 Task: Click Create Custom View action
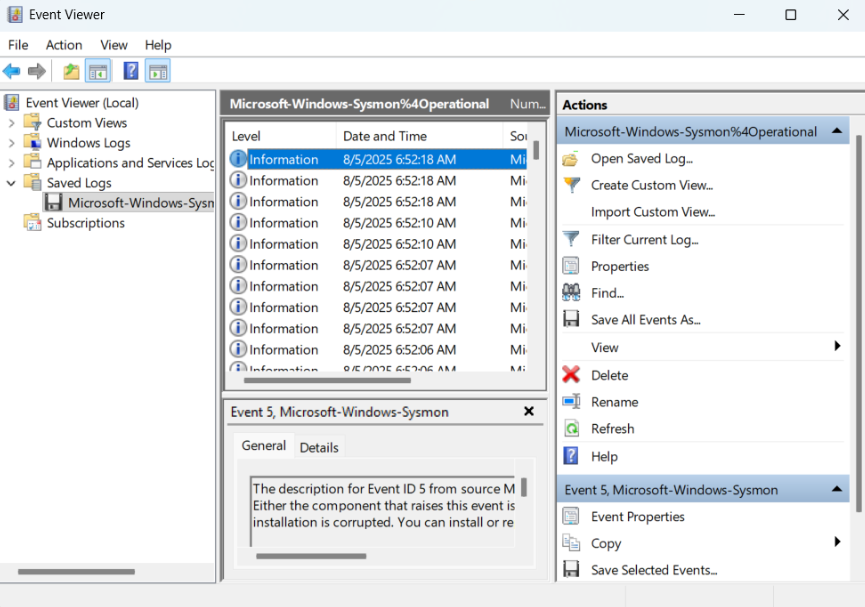tap(651, 185)
